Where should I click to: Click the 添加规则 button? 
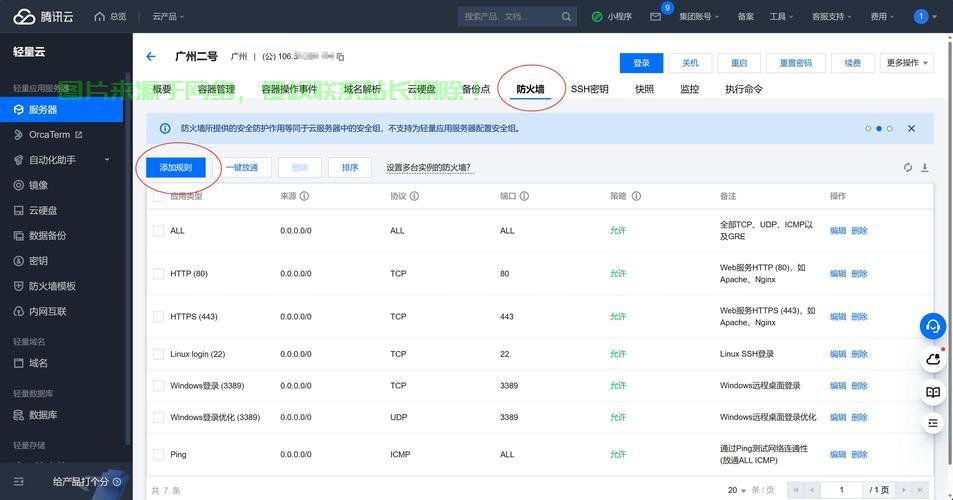(175, 168)
